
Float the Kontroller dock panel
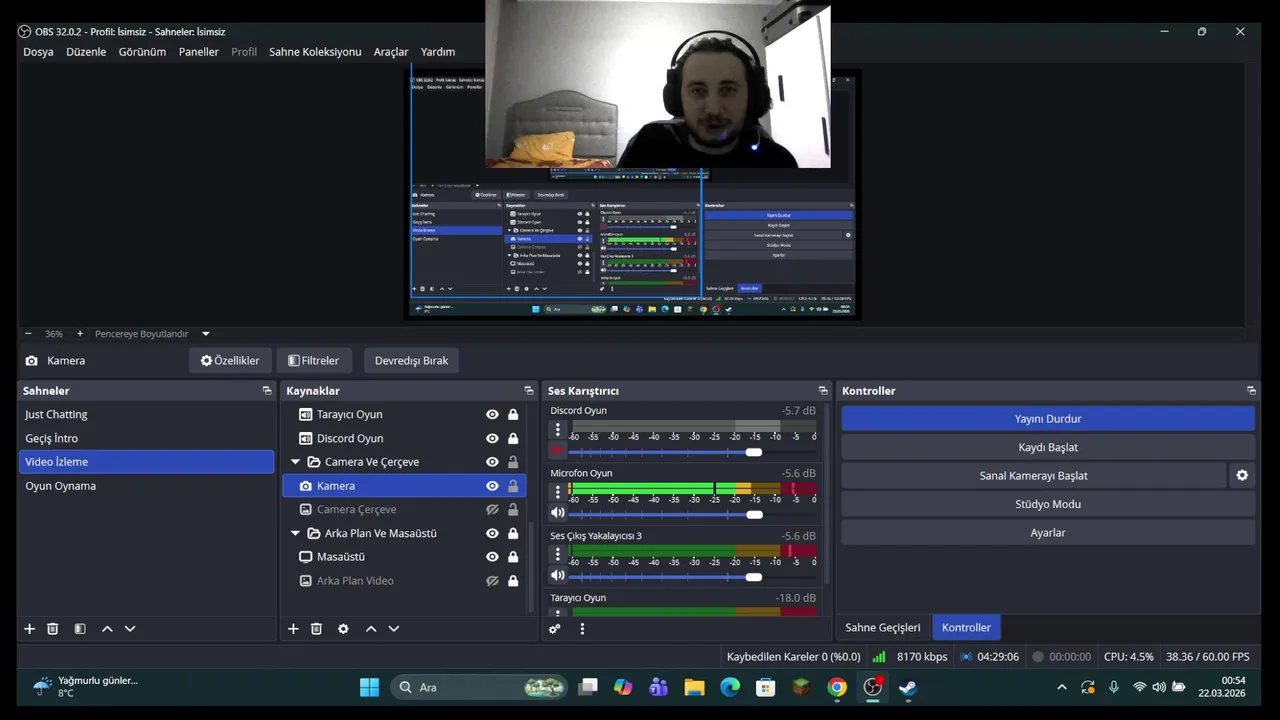(x=1251, y=391)
